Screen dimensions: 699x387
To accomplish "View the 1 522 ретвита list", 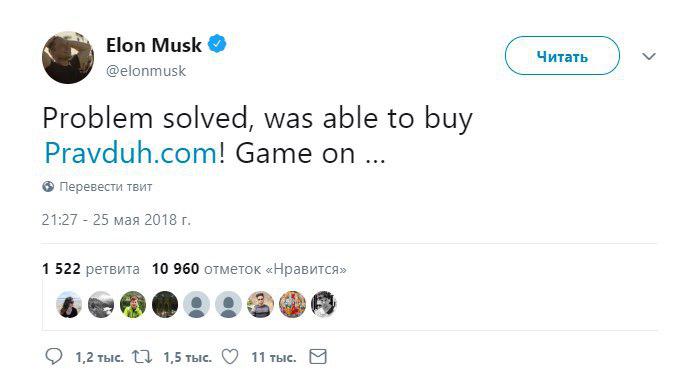I will point(91,269).
